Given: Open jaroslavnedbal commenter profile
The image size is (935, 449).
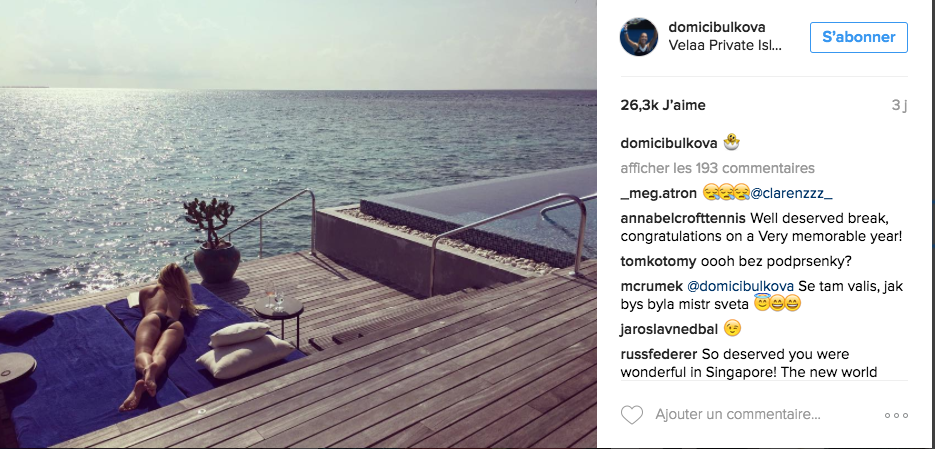Looking at the screenshot, I should point(668,329).
